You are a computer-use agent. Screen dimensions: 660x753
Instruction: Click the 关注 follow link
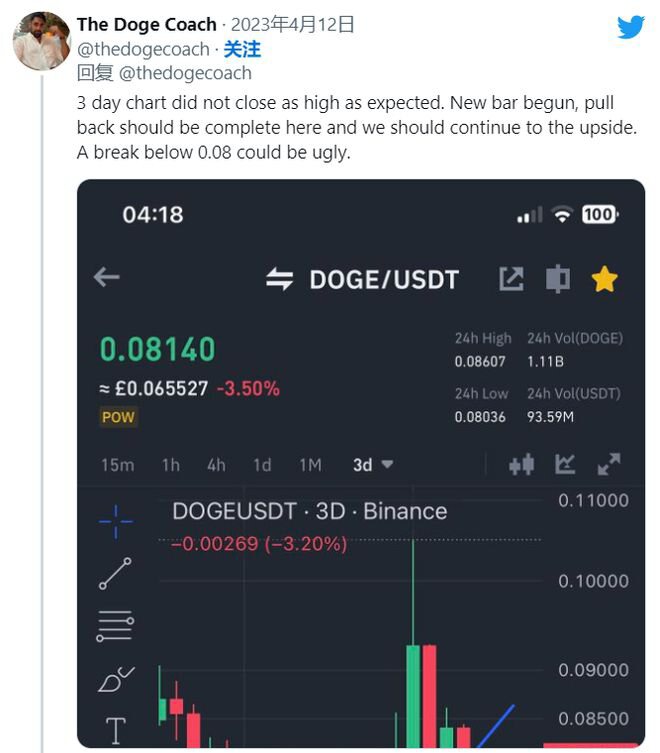coord(242,49)
